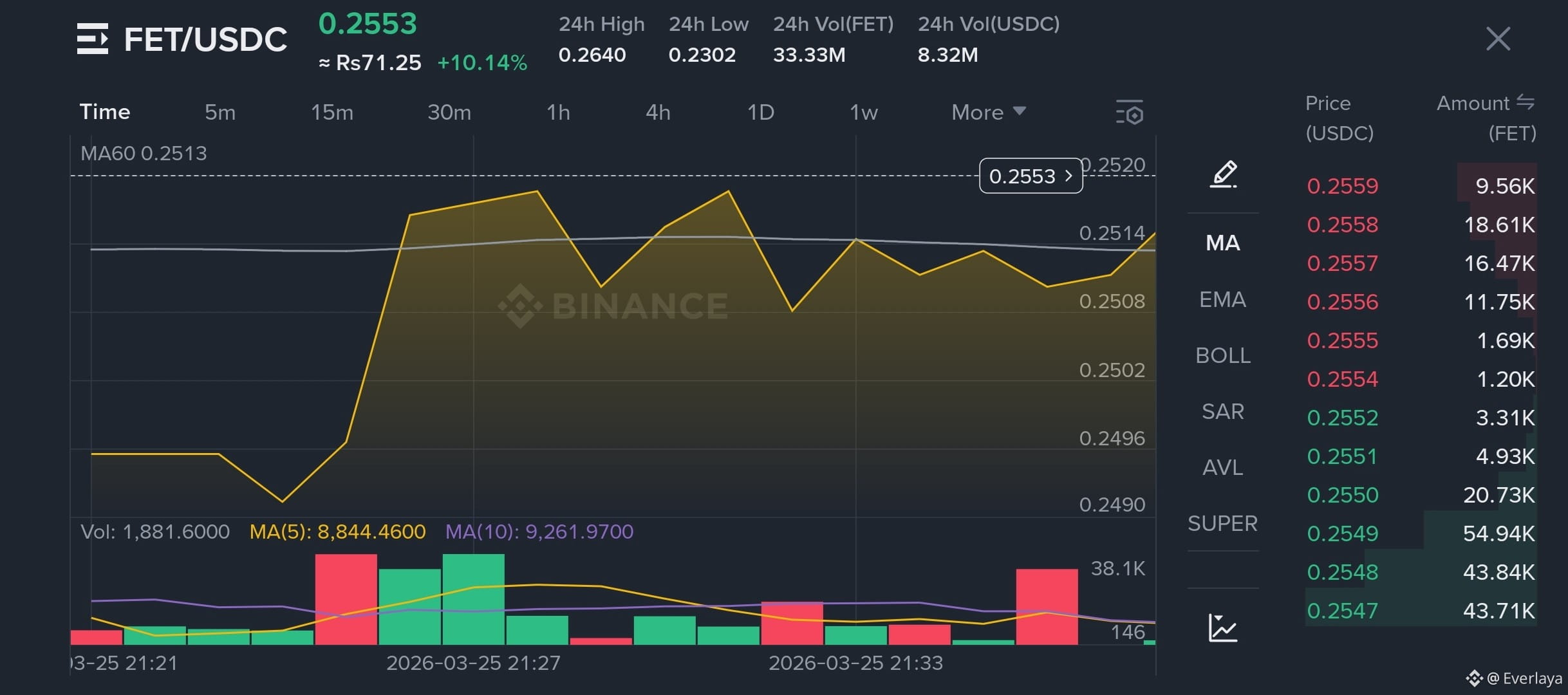Toggle the SUPER indicator
This screenshot has height=695, width=1568.
click(1223, 523)
